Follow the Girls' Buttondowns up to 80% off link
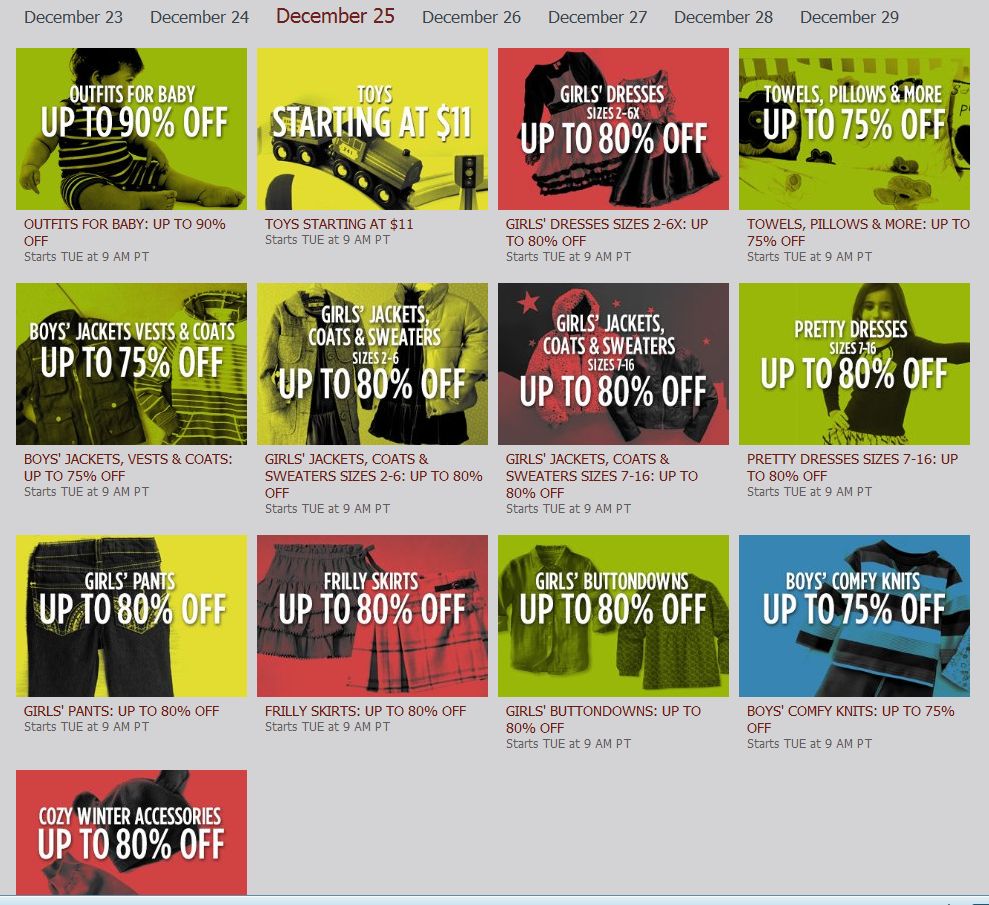This screenshot has height=905, width=989. coord(603,720)
